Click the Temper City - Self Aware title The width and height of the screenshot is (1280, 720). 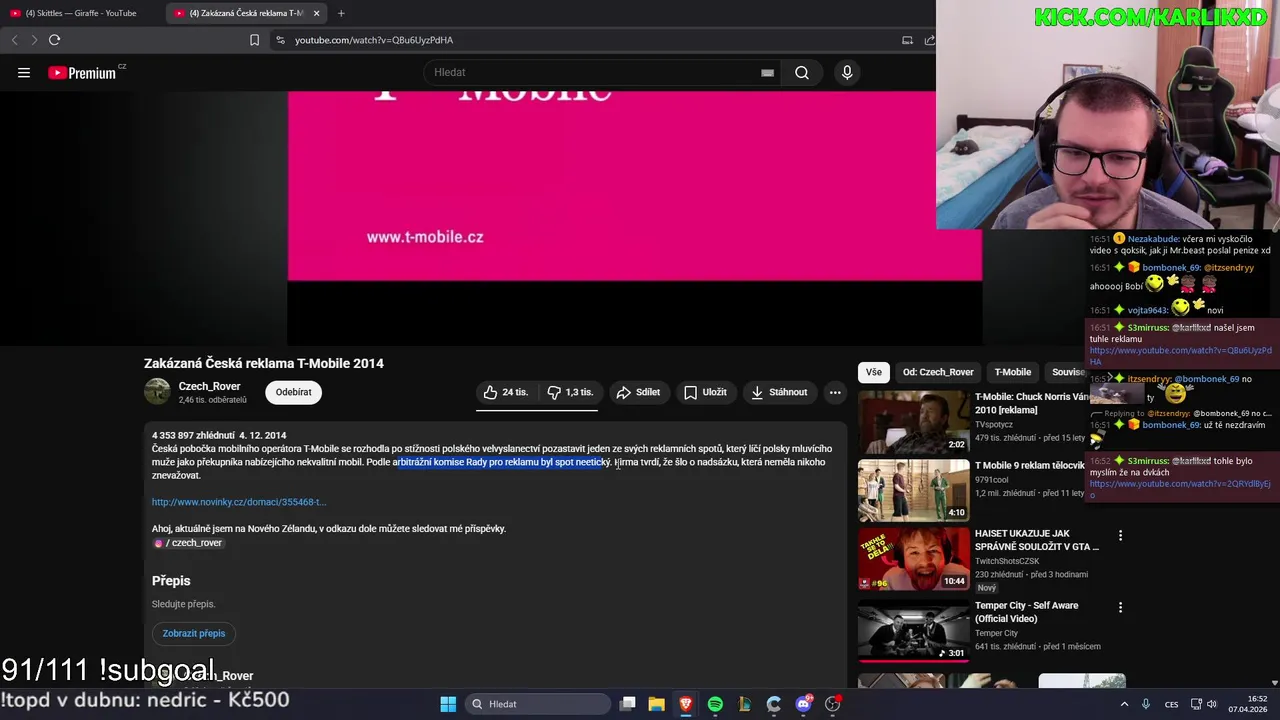tap(1026, 612)
